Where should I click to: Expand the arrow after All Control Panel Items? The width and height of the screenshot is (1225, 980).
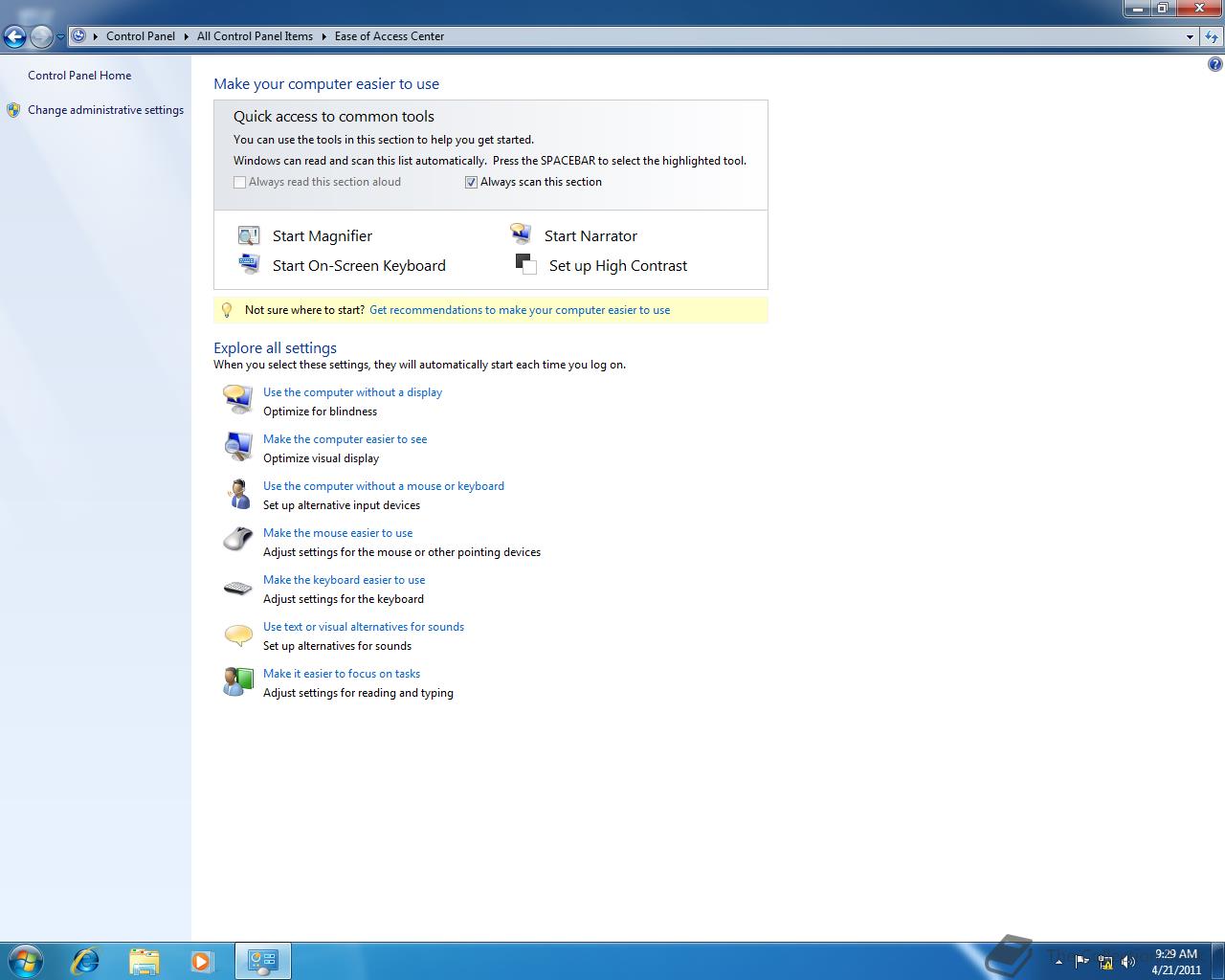click(x=324, y=36)
